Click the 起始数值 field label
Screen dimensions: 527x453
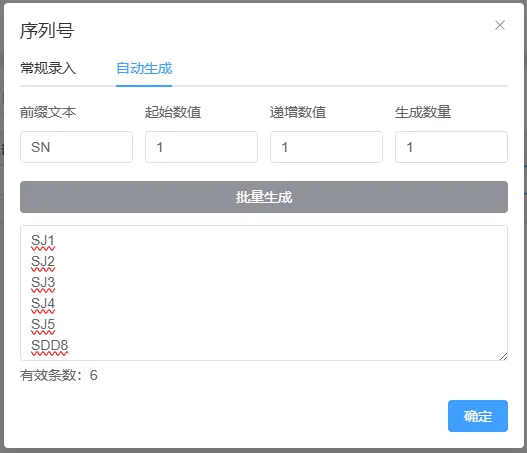[173, 112]
